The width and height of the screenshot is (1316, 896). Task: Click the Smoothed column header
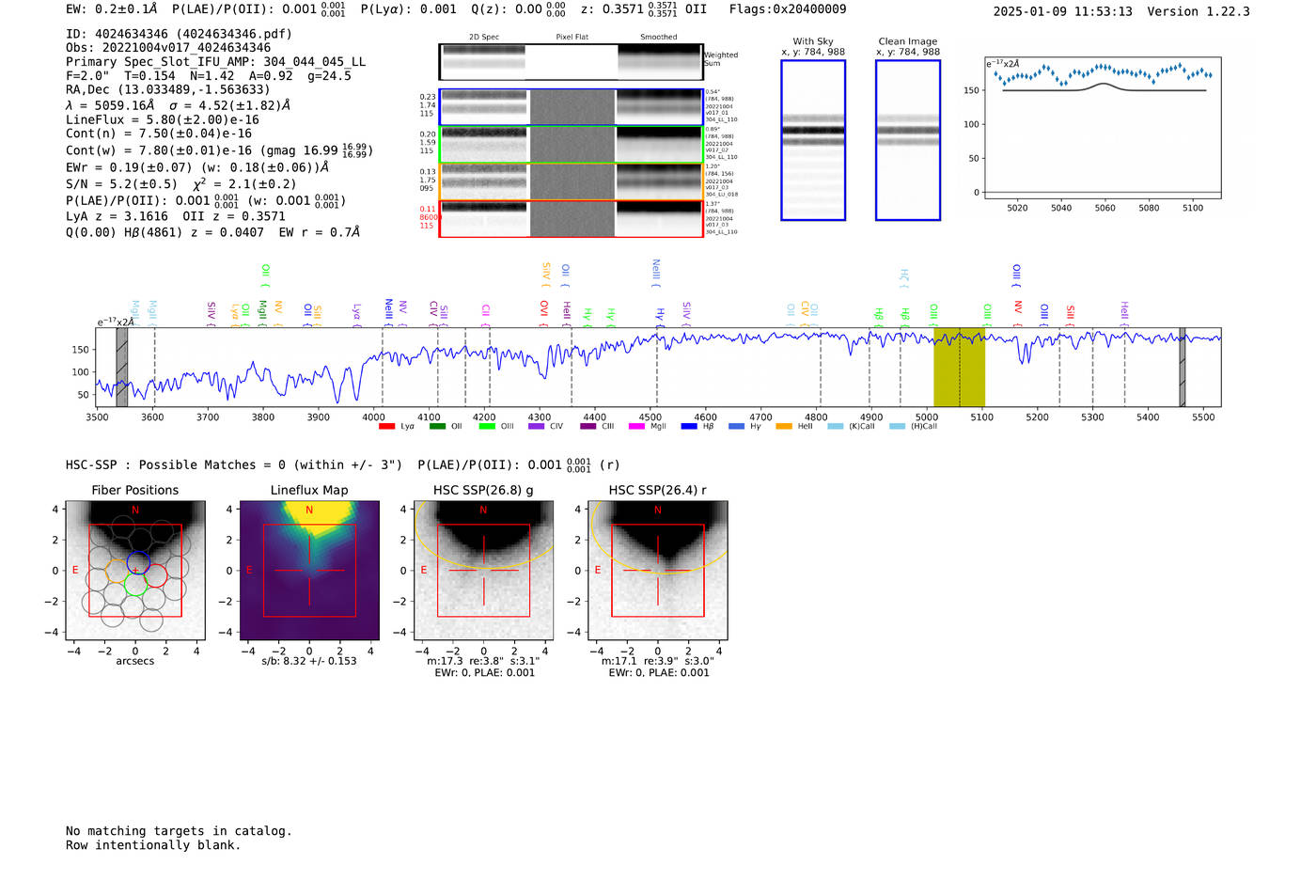coord(658,38)
